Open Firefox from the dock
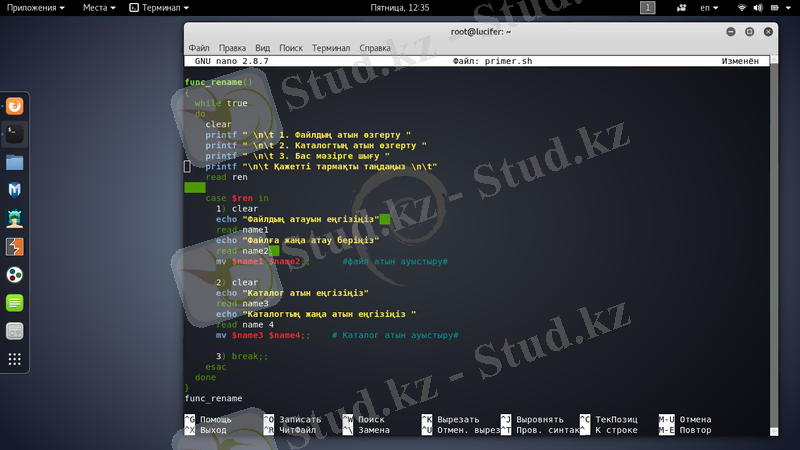 coord(15,105)
